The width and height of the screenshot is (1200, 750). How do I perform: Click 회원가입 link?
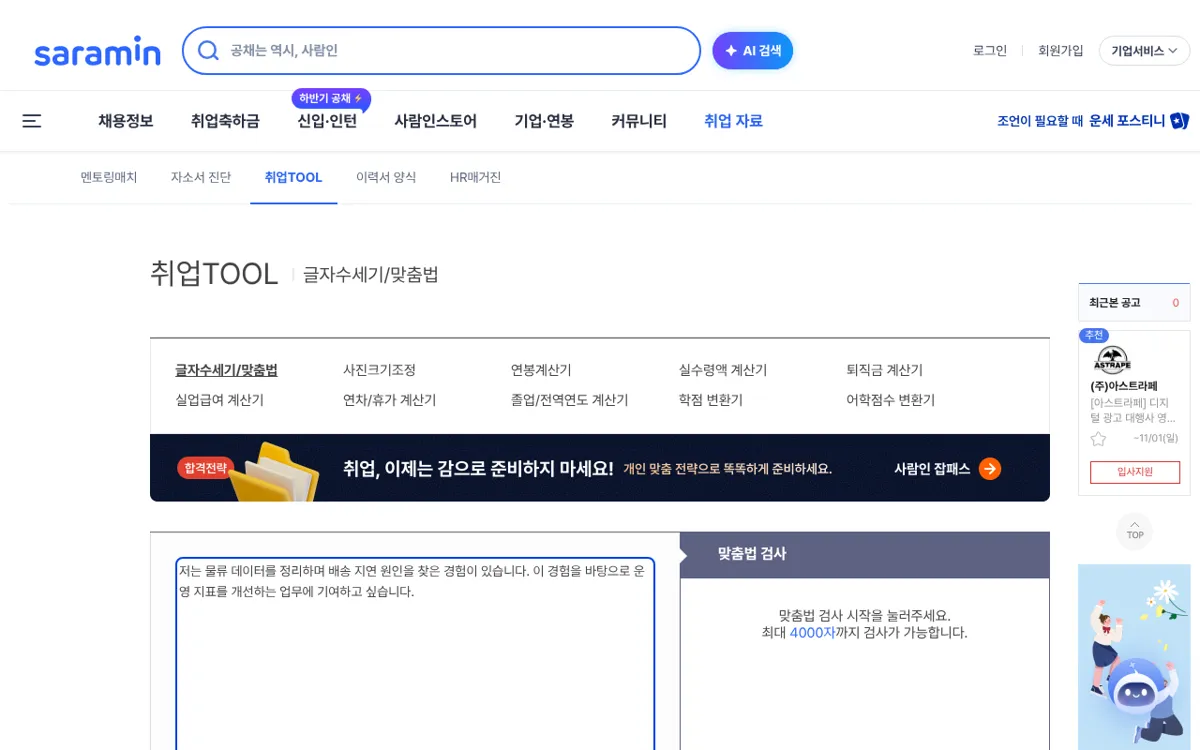1060,50
